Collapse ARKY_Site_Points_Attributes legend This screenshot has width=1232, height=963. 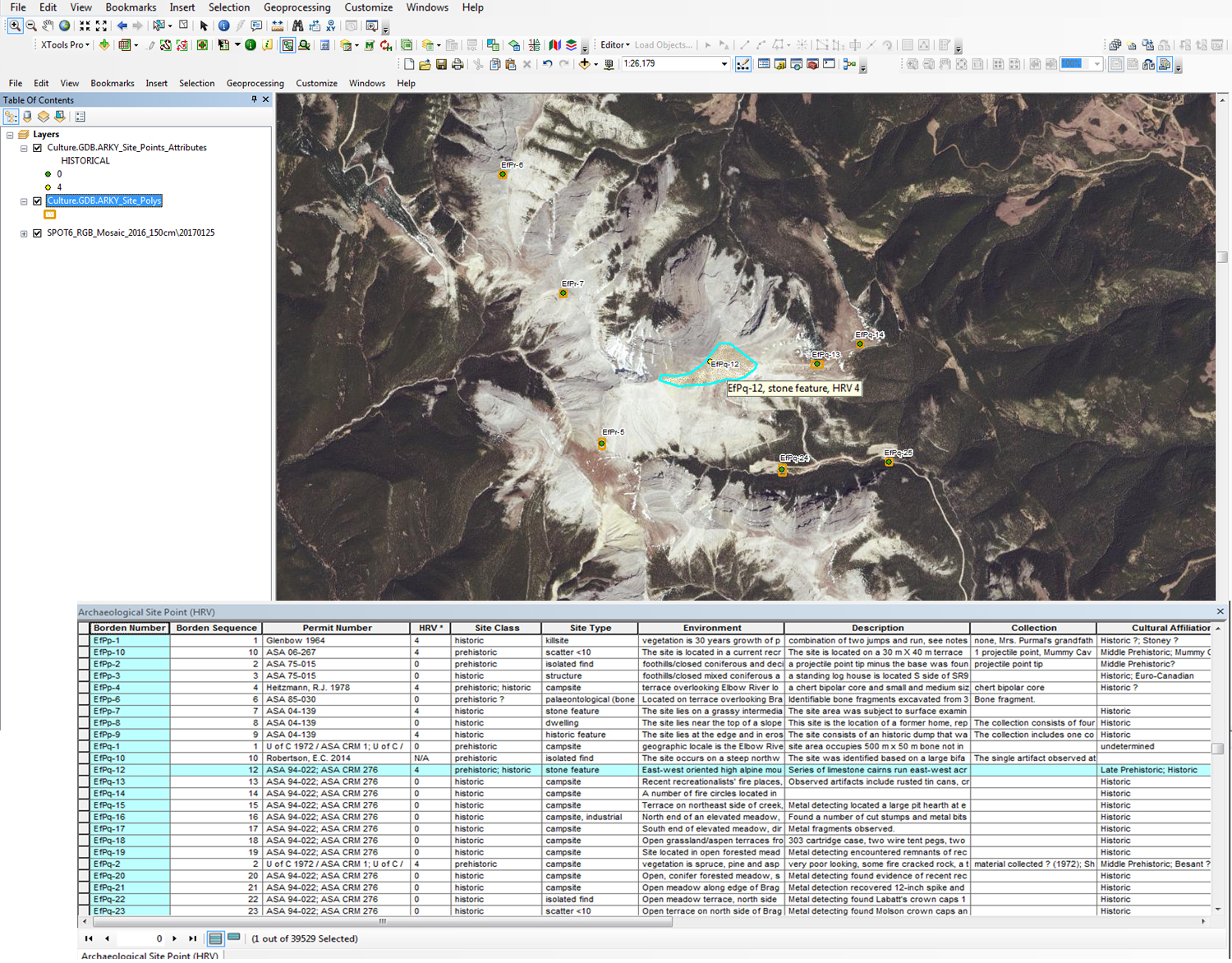coord(24,149)
